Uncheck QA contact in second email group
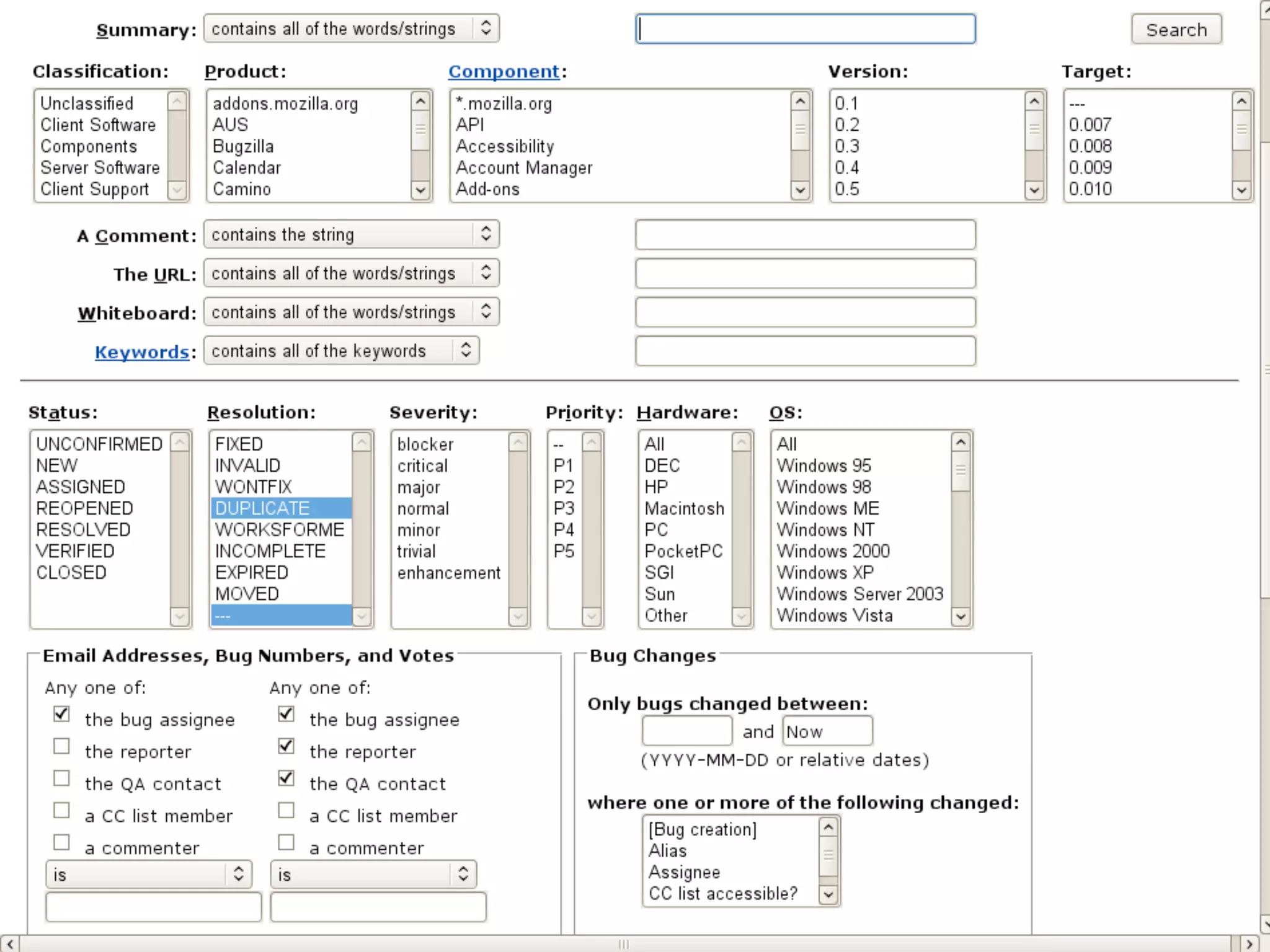 click(286, 778)
